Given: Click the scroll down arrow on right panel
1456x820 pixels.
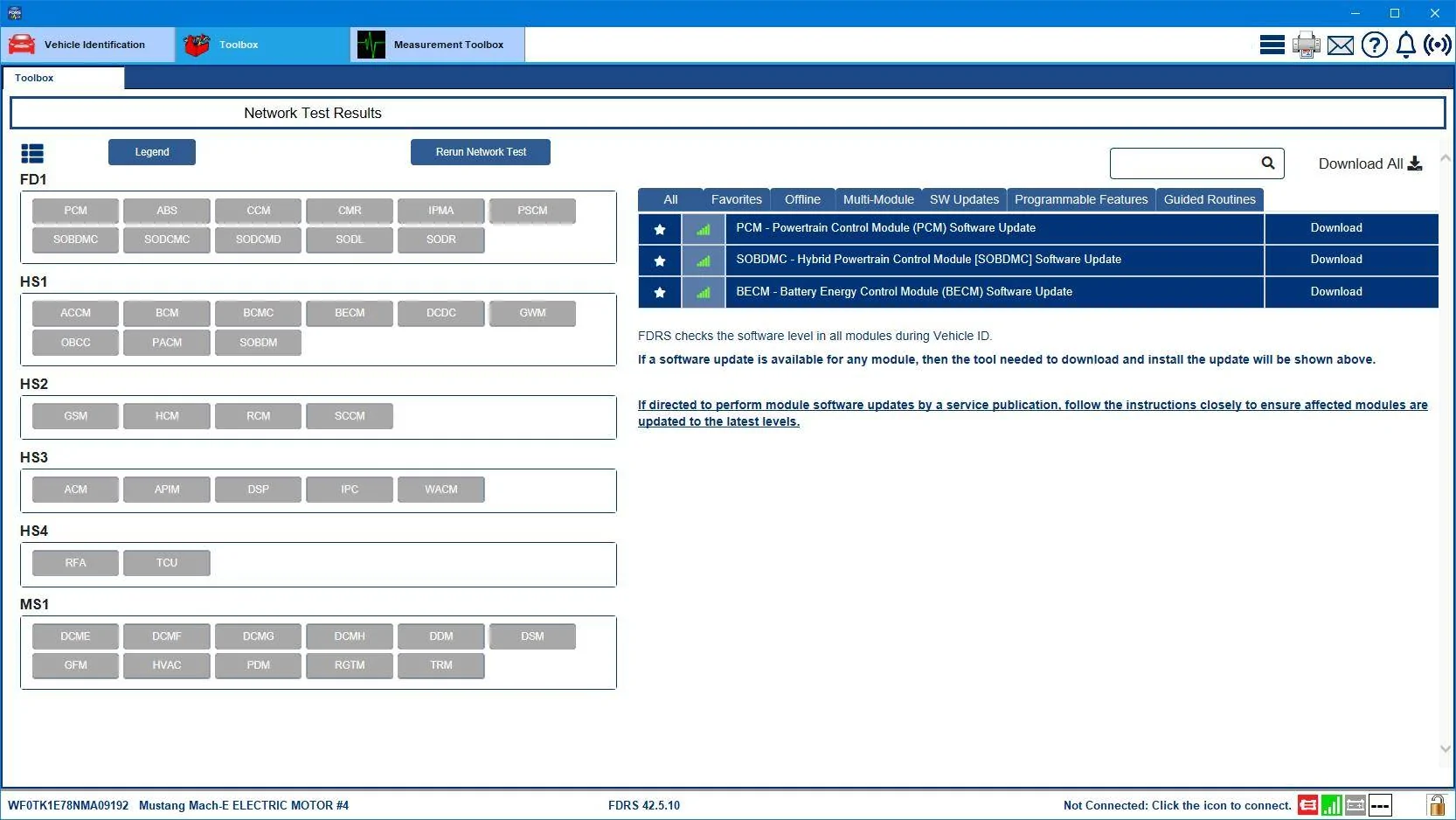Looking at the screenshot, I should pos(1446,749).
